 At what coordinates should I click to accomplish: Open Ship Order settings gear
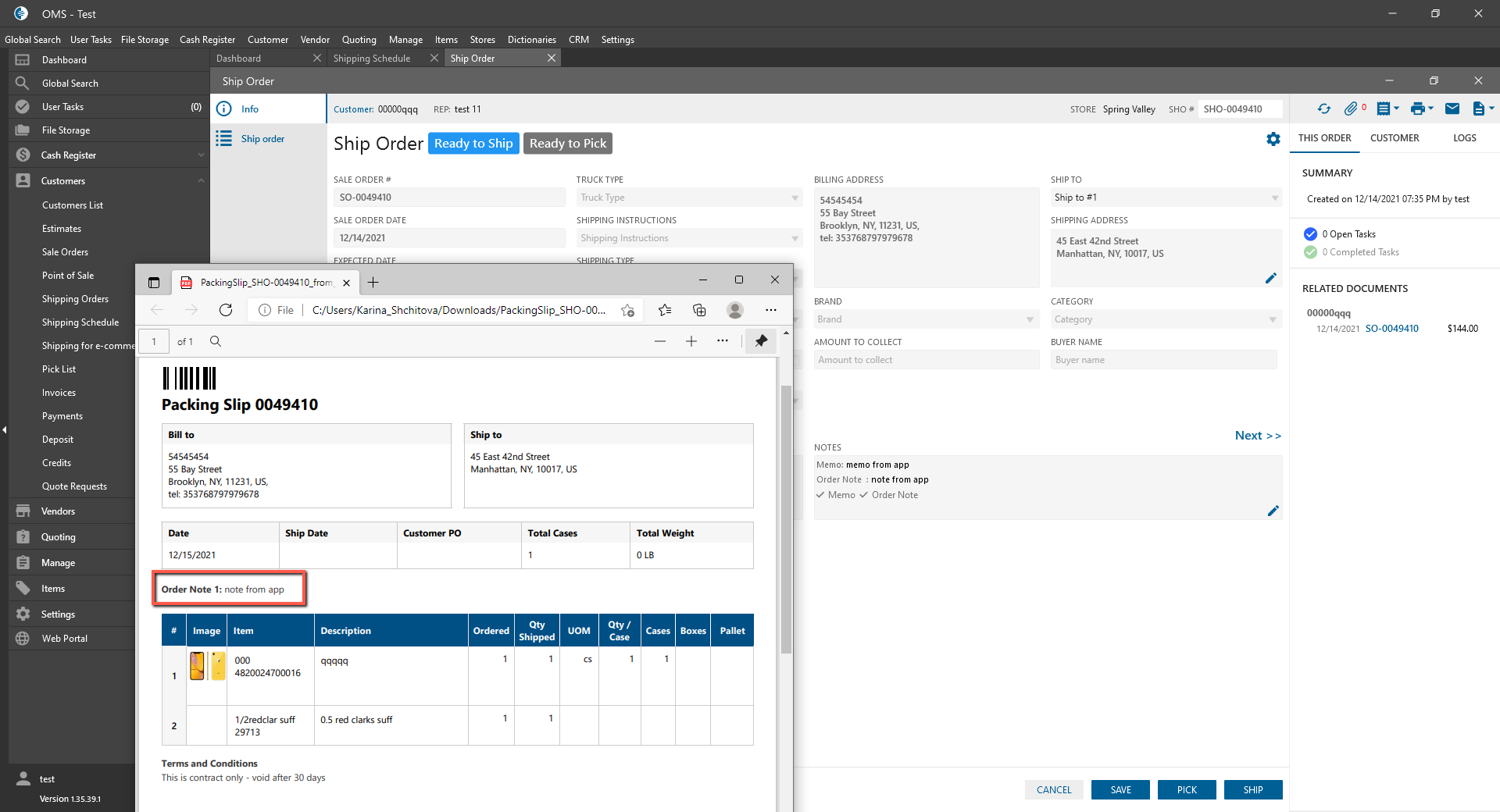click(1273, 139)
